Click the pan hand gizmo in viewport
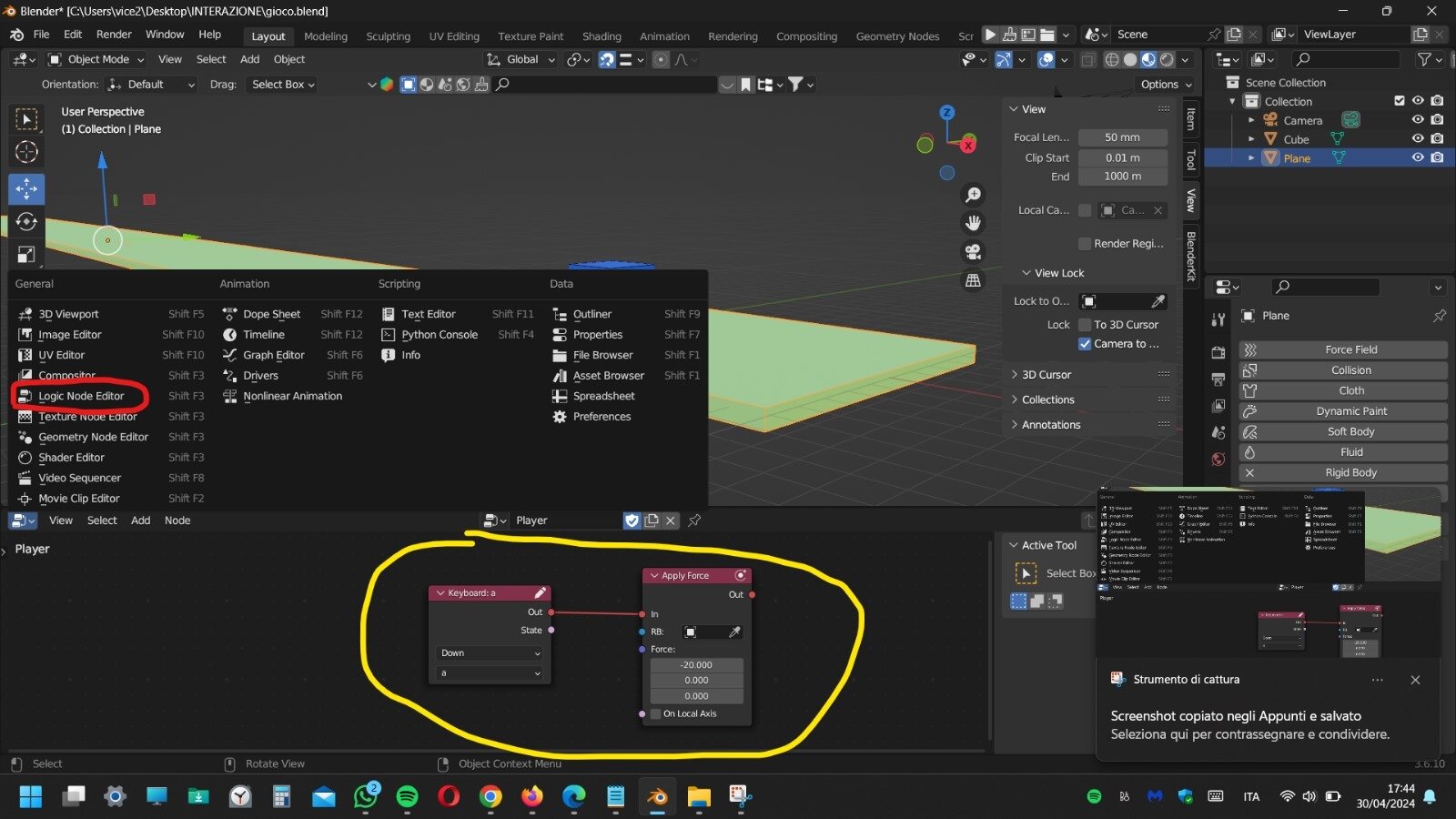This screenshot has width=1456, height=819. click(x=973, y=223)
